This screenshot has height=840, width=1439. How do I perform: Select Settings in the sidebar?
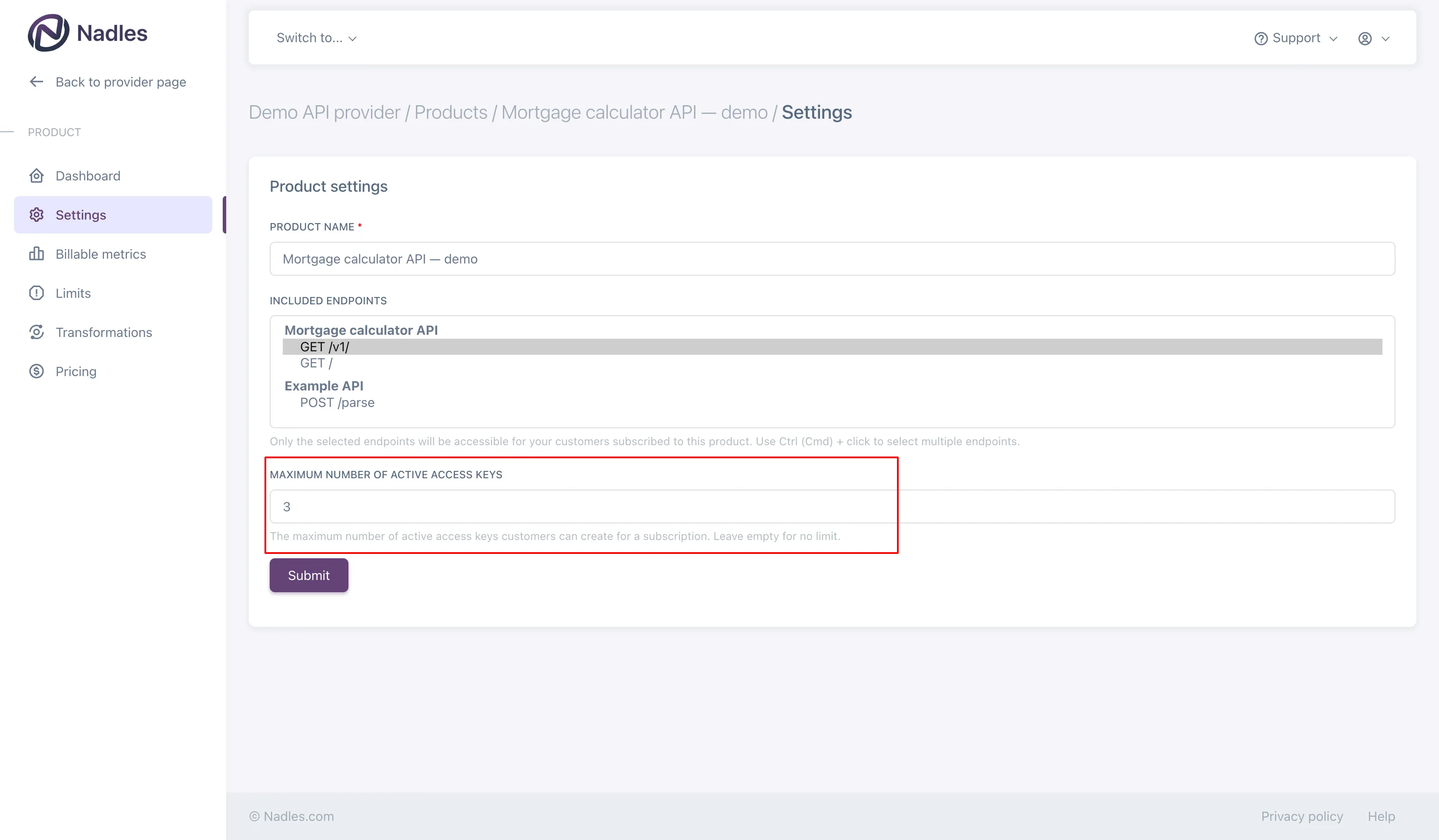(113, 215)
